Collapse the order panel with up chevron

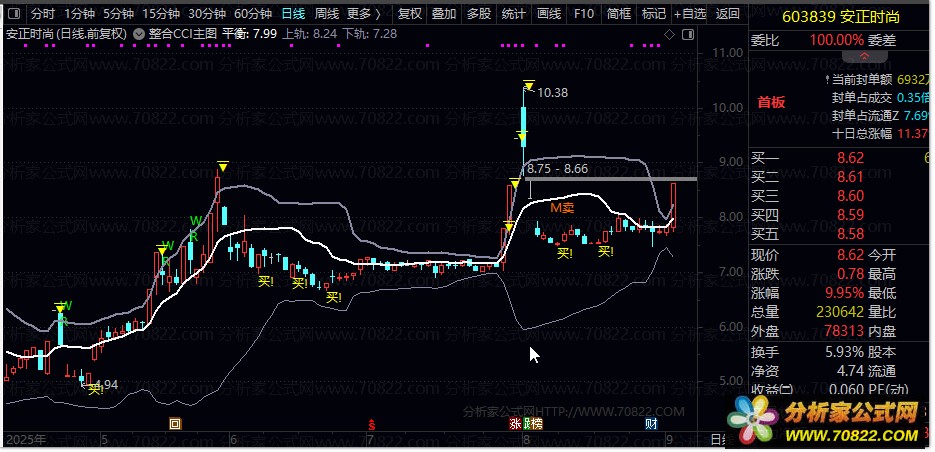coord(865,55)
